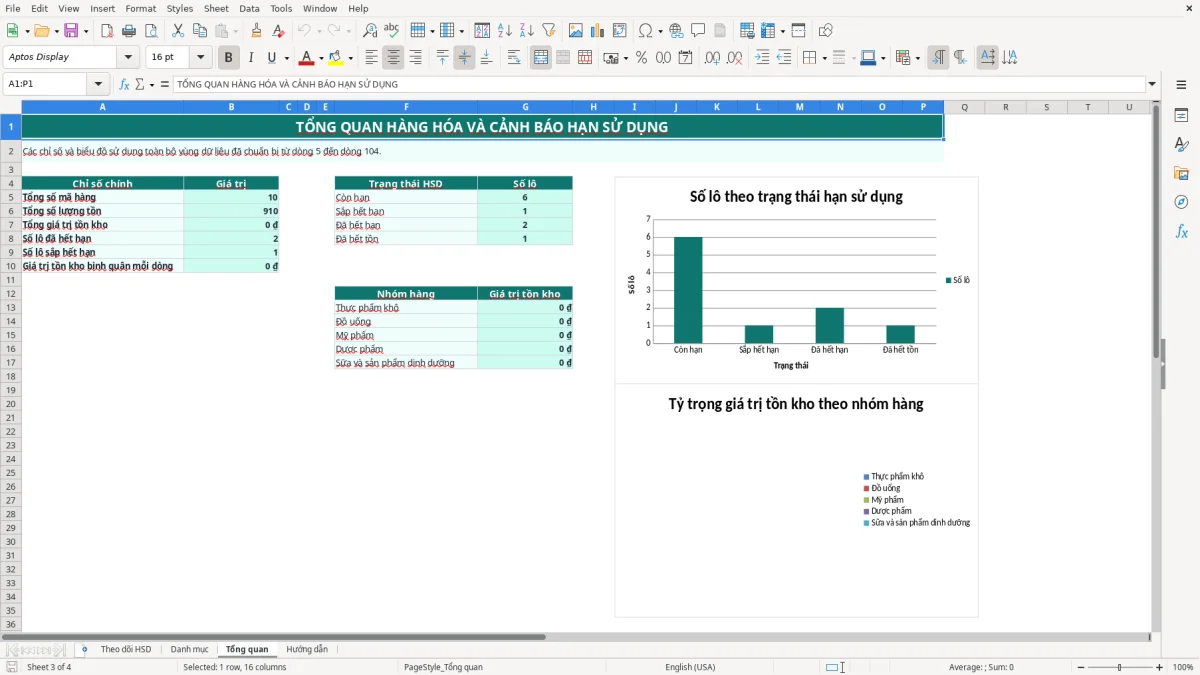The width and height of the screenshot is (1200, 675).
Task: Open the Styles menu
Action: click(x=180, y=8)
